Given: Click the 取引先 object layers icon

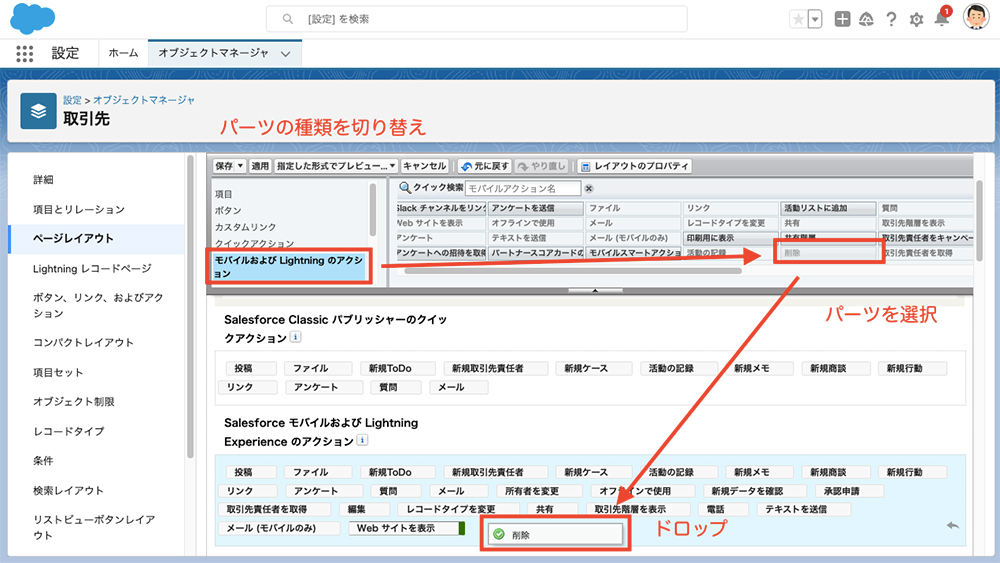Looking at the screenshot, I should [x=38, y=111].
